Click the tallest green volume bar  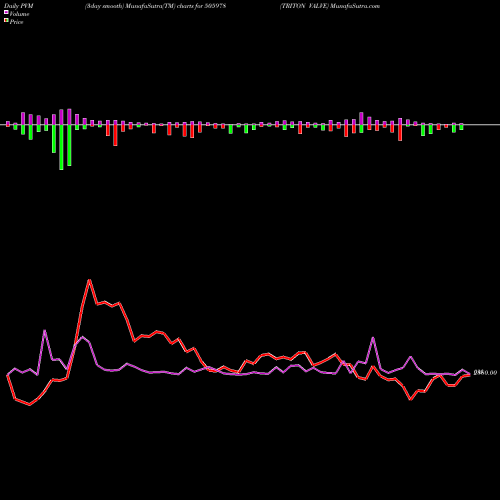pyautogui.click(x=61, y=147)
